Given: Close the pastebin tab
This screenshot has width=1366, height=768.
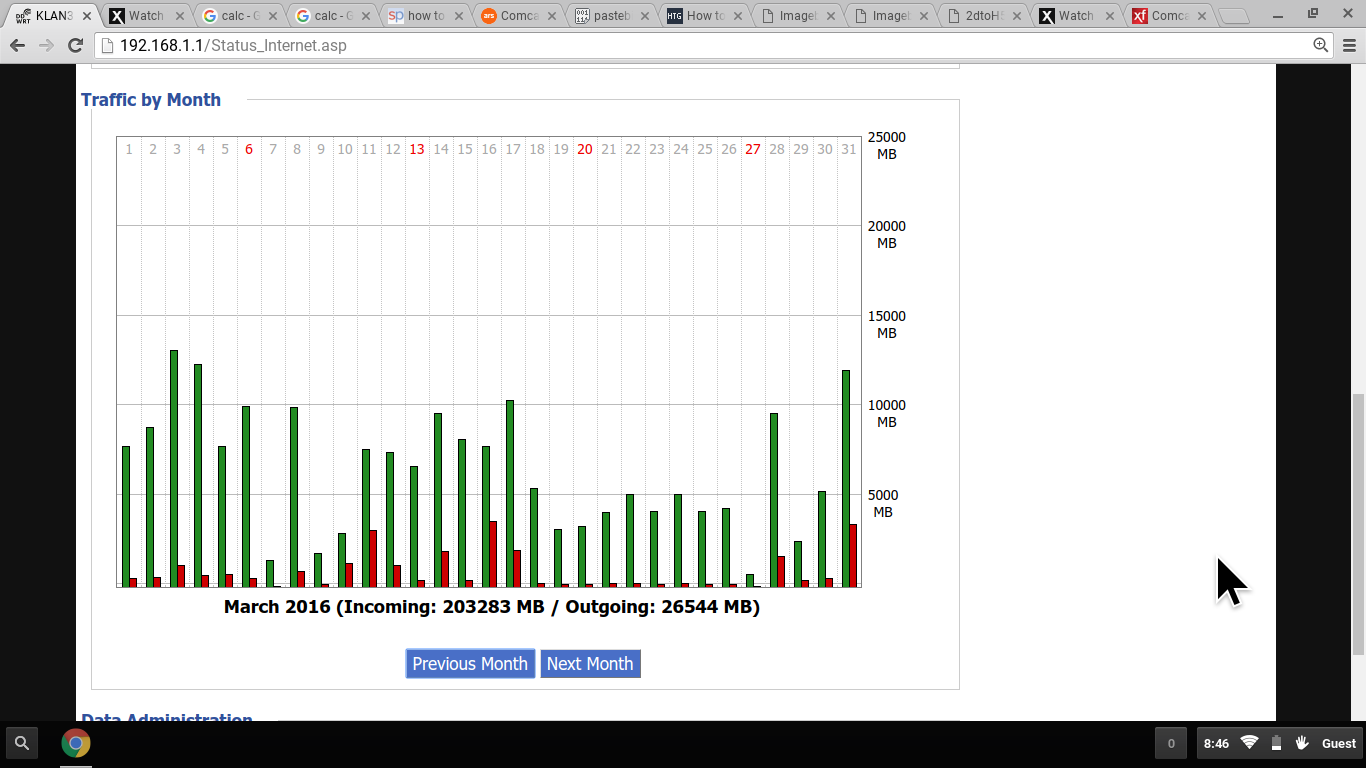Looking at the screenshot, I should pos(645,16).
